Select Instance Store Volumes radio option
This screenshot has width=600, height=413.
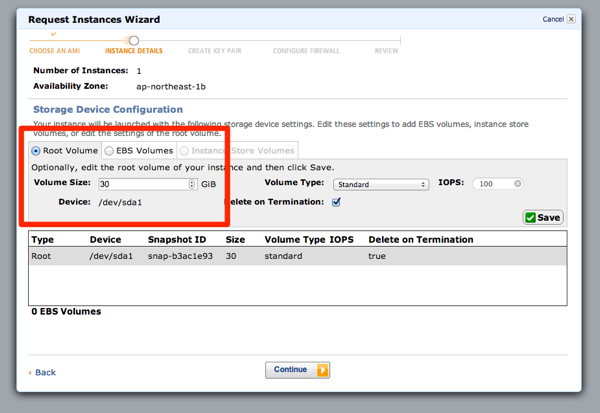click(x=184, y=151)
